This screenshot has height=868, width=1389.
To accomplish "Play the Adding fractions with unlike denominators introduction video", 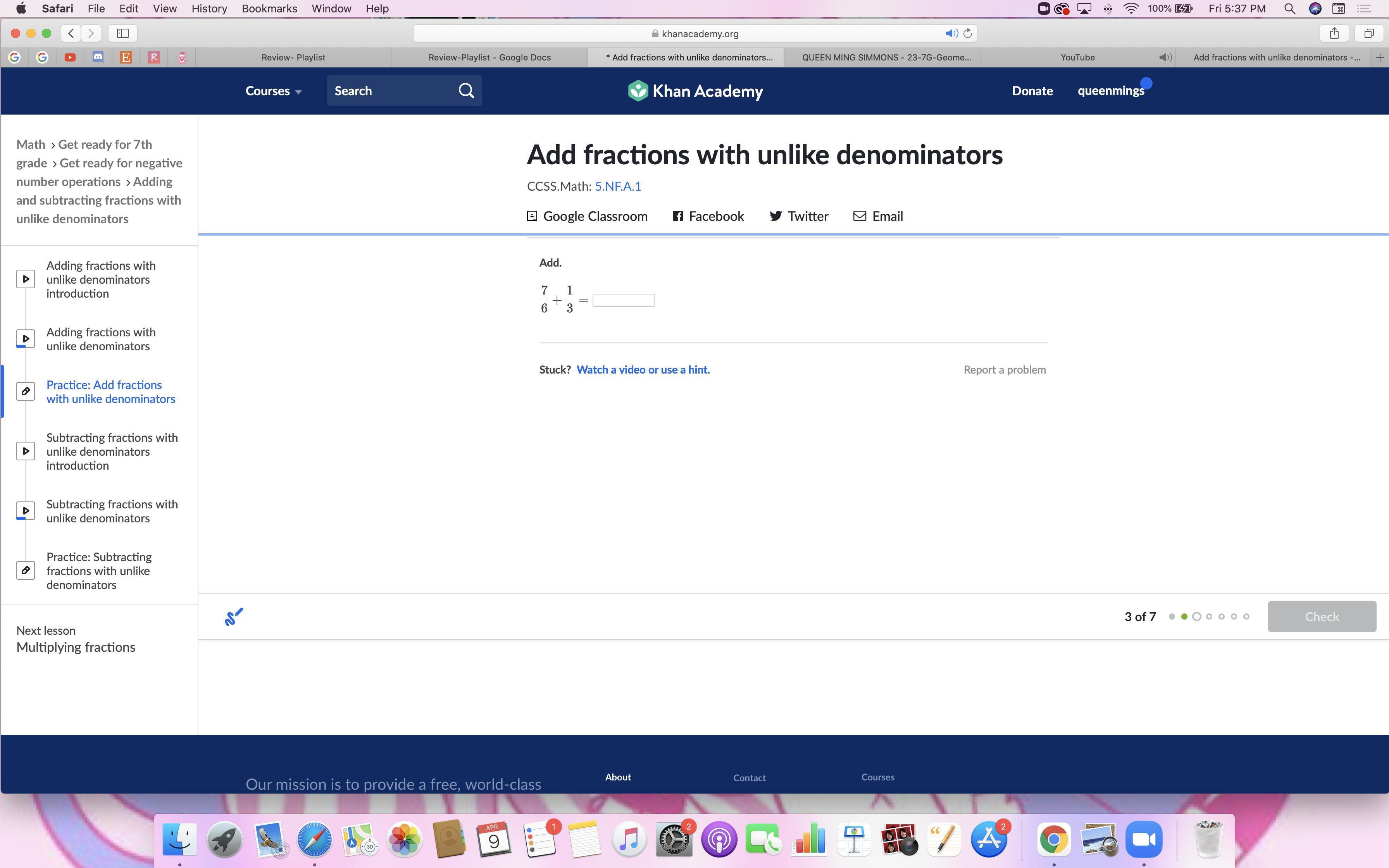I will [x=25, y=279].
